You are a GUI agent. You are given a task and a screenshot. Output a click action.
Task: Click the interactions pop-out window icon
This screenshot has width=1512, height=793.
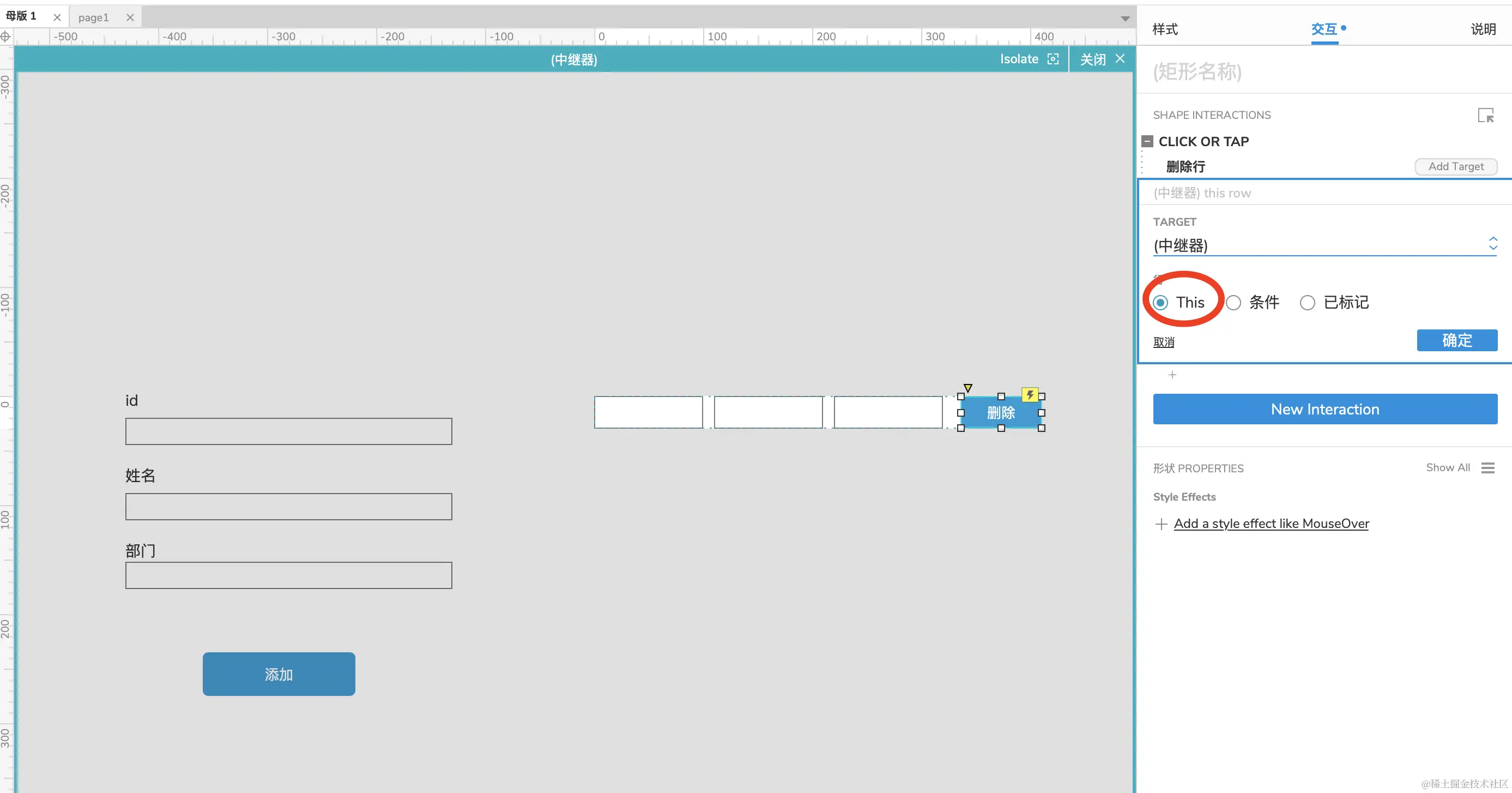tap(1486, 115)
